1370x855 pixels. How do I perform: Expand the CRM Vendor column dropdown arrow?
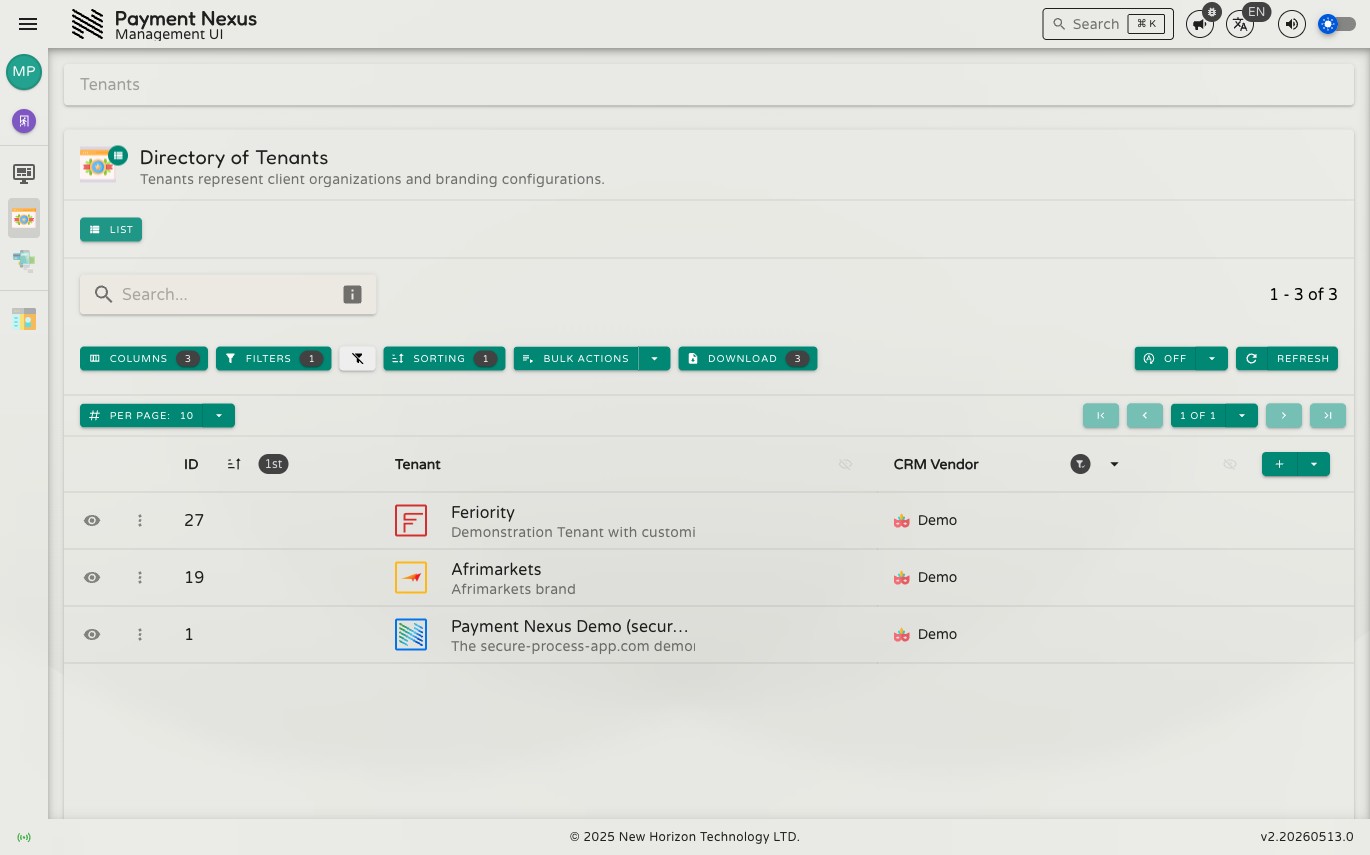[x=1114, y=464]
